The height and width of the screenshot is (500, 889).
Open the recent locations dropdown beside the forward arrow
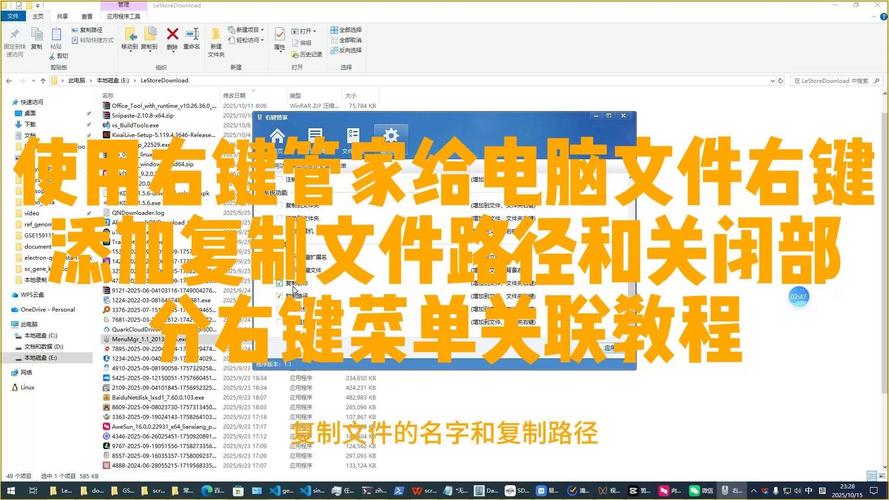(33, 81)
